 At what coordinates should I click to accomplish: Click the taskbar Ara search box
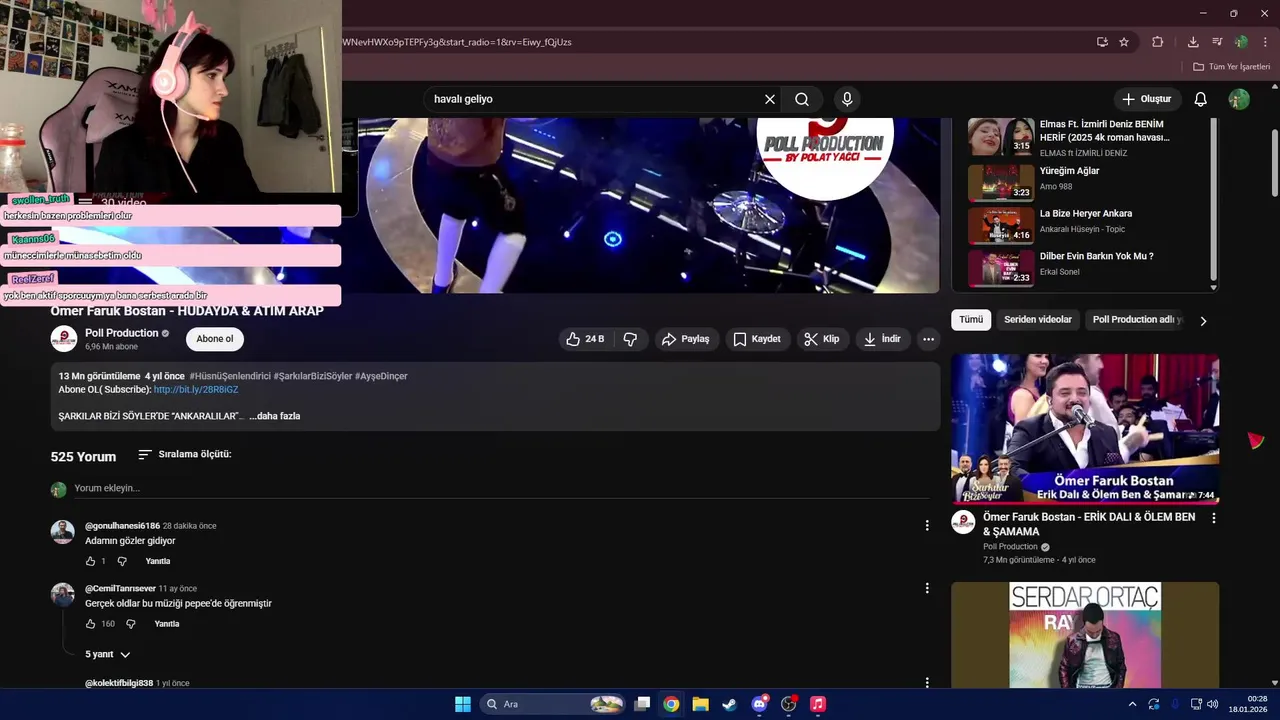point(553,704)
